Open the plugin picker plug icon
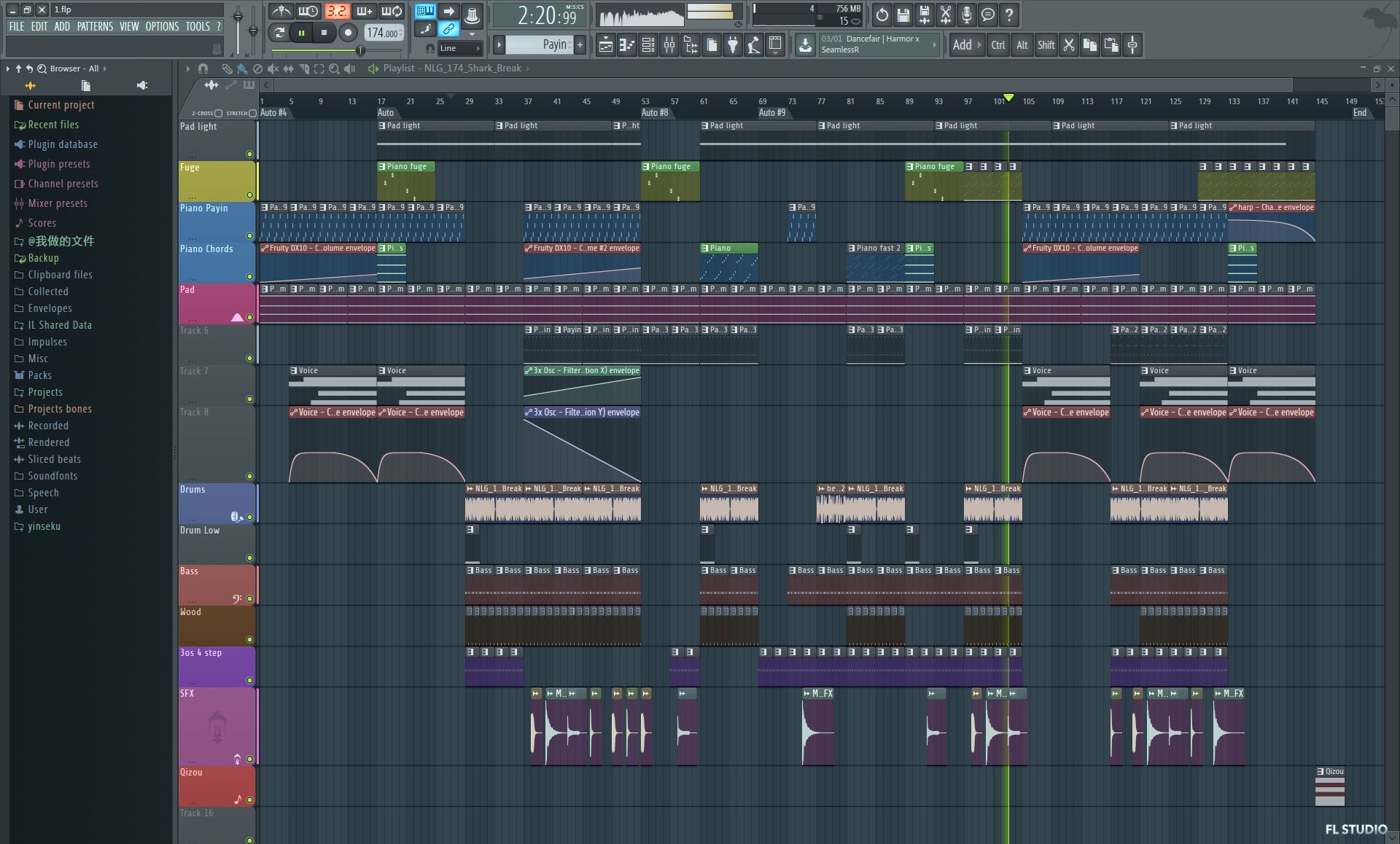1400x844 pixels. coord(733,45)
